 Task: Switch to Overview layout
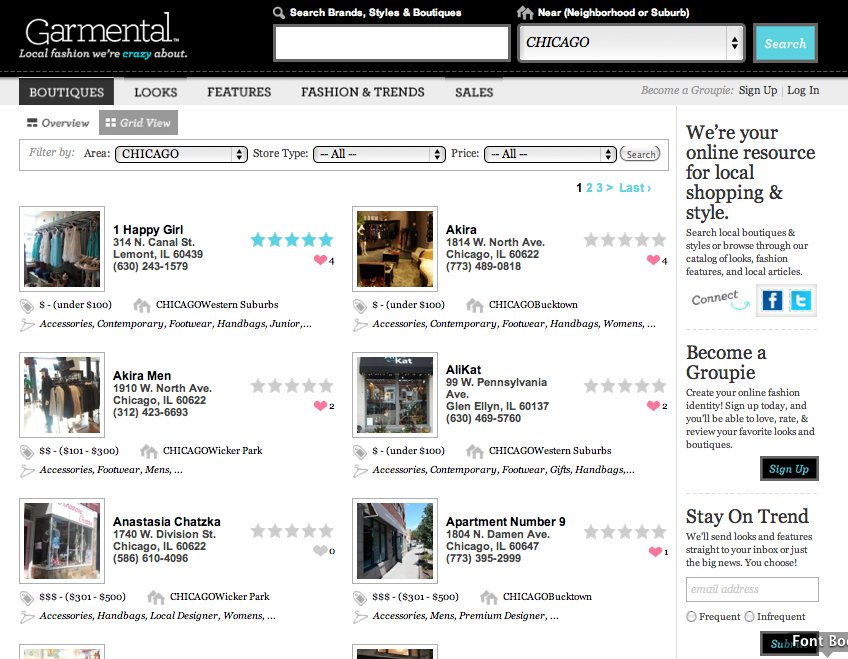[58, 123]
